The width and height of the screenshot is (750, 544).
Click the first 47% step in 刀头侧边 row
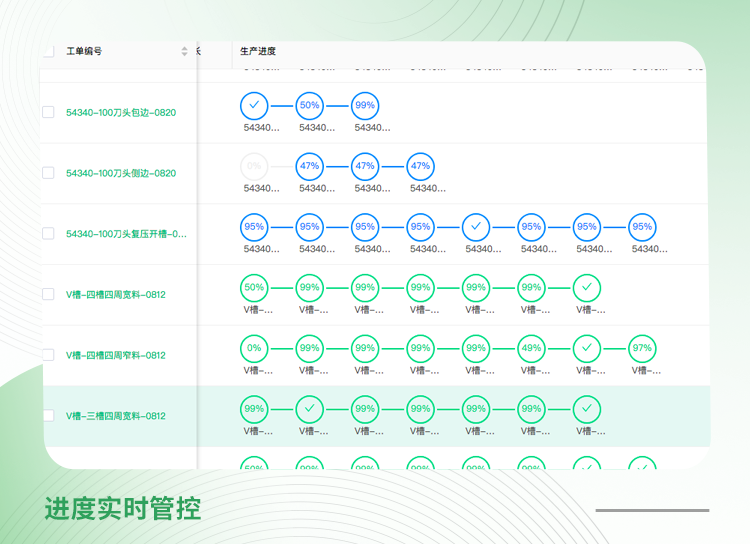point(309,167)
